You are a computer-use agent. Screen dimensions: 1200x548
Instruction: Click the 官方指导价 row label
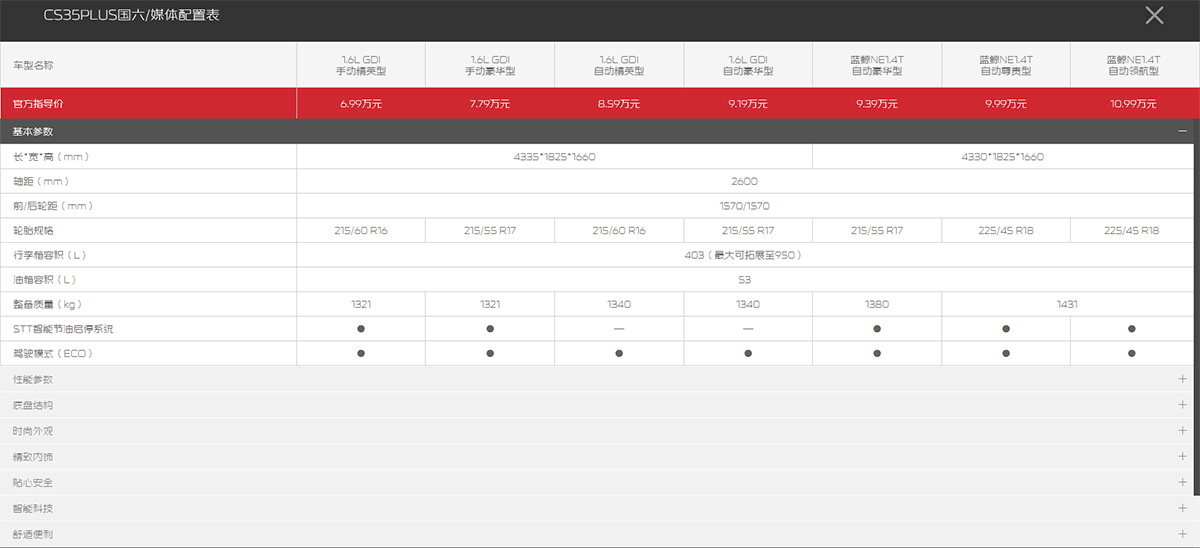coord(38,104)
